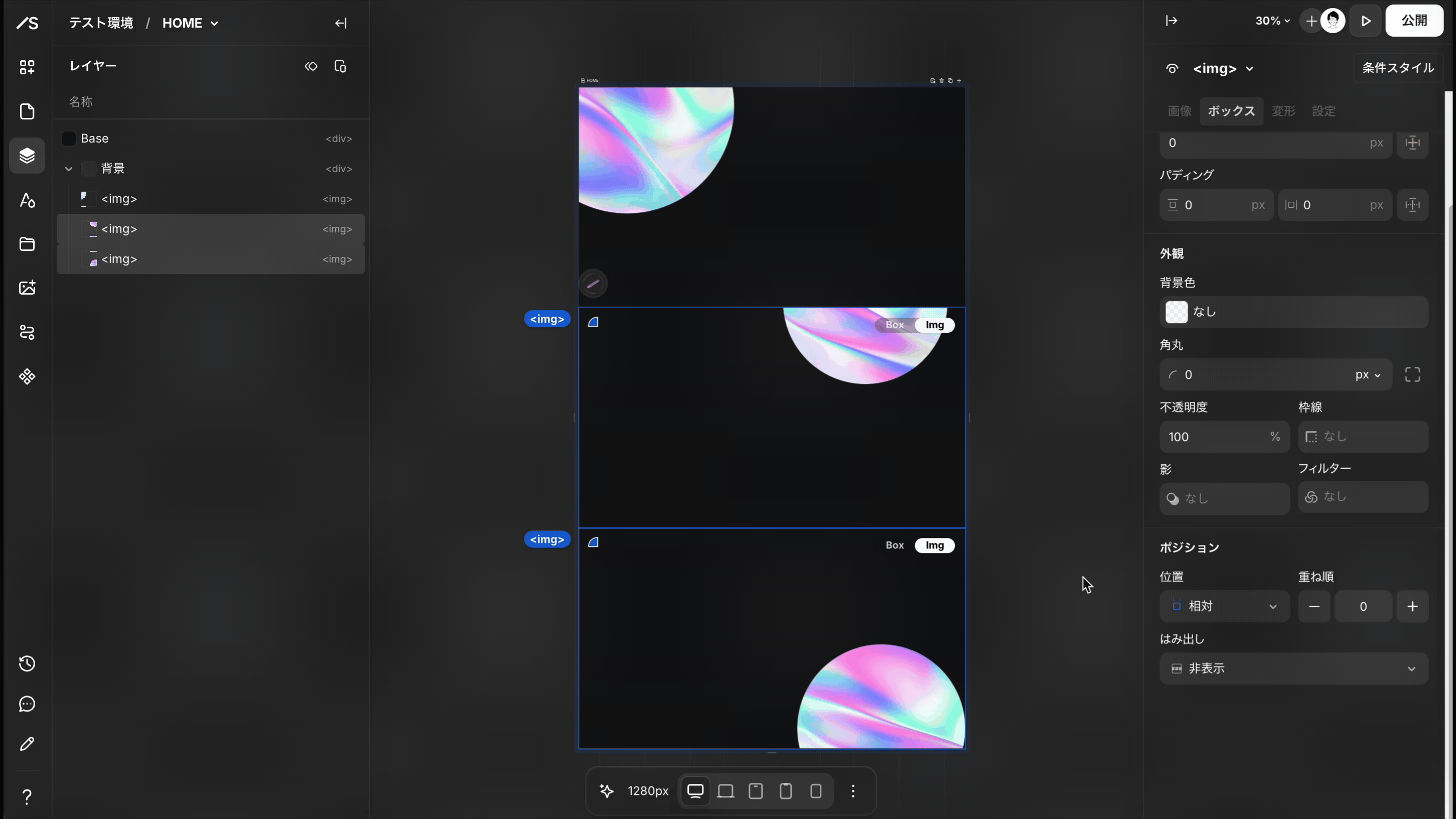This screenshot has height=819, width=1456.
Task: Open the comments chat icon
Action: 27,704
